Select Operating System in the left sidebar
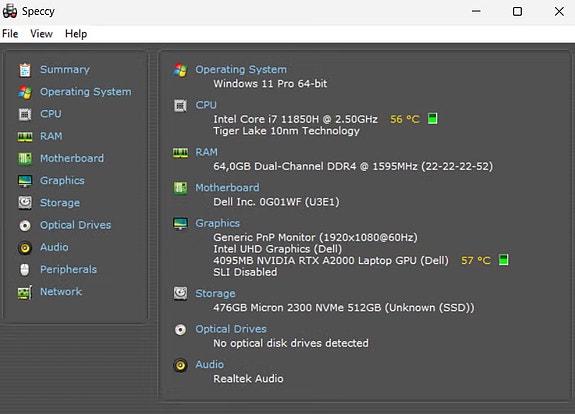The width and height of the screenshot is (575, 414). click(85, 92)
